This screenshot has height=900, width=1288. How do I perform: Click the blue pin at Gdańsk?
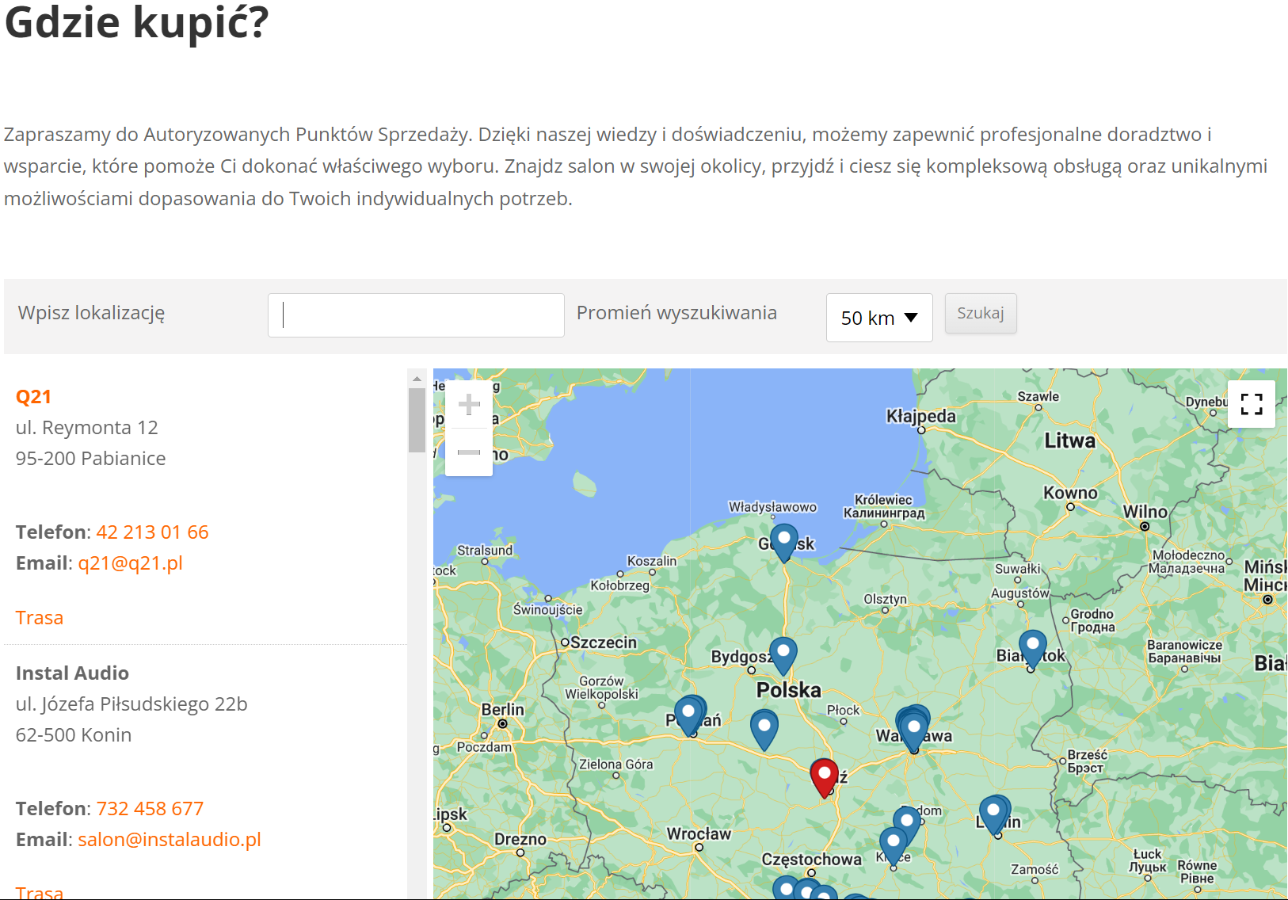[x=784, y=542]
